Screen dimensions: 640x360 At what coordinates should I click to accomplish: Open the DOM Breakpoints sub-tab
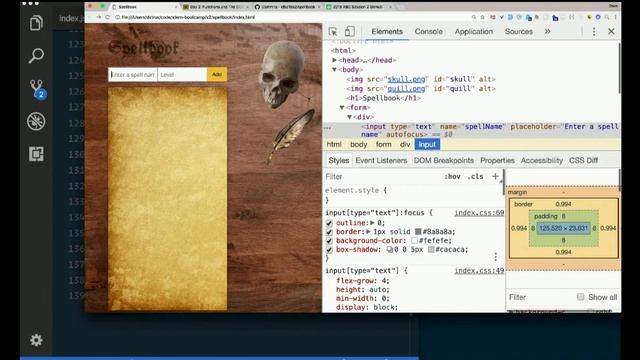(x=444, y=160)
